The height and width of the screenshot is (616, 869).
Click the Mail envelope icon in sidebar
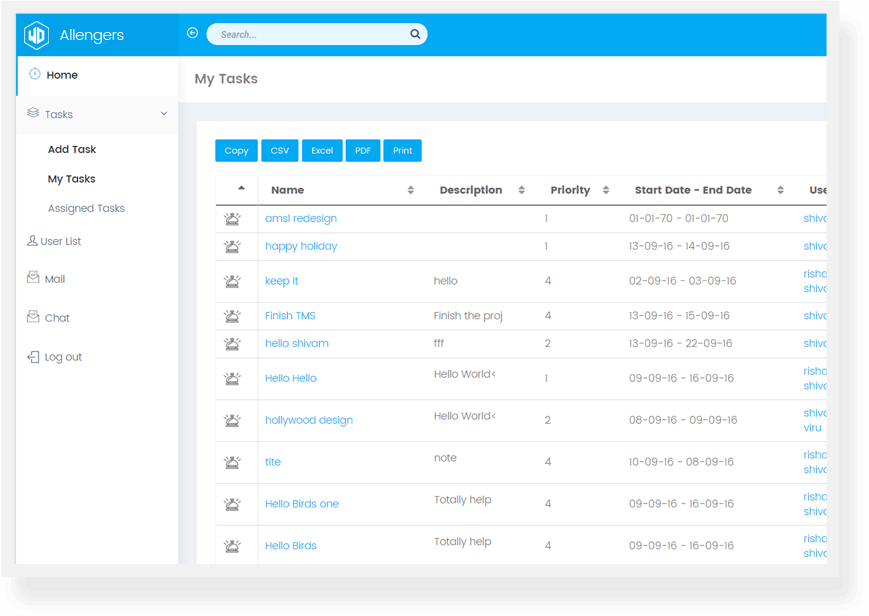[33, 279]
